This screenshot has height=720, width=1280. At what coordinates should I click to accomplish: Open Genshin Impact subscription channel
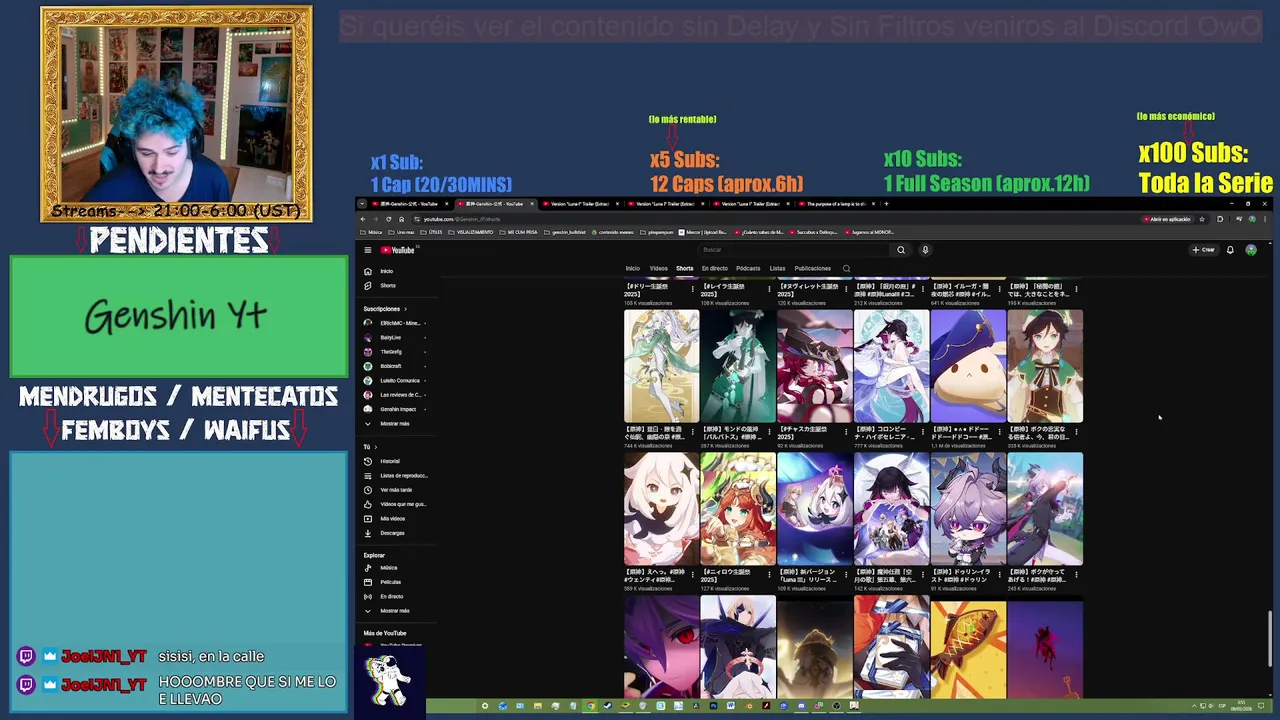(396, 409)
